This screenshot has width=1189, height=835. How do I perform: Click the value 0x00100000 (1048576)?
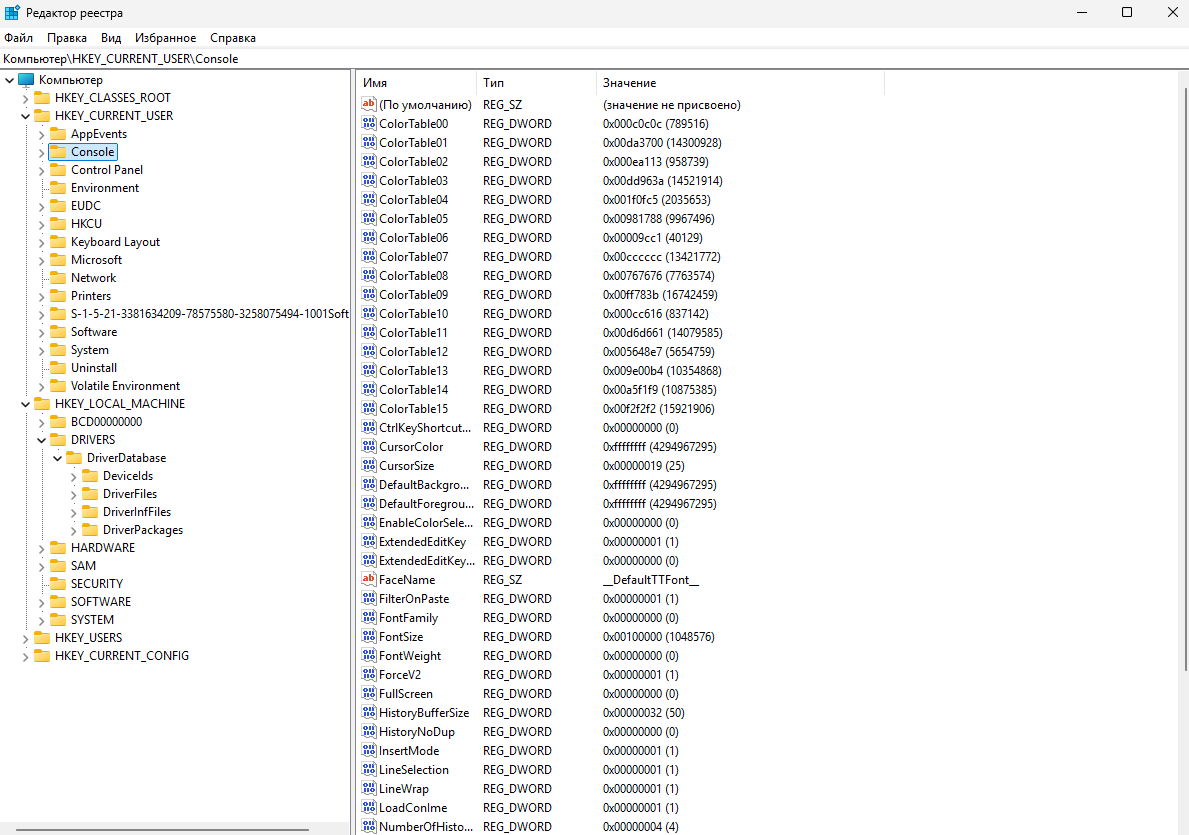658,636
